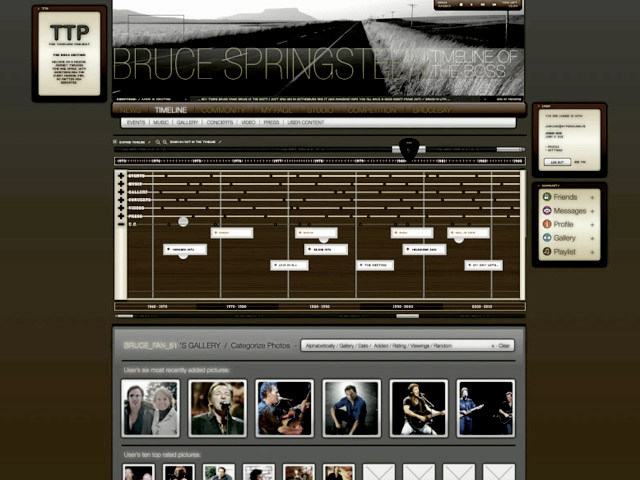Select the Concerts sub-menu item

click(x=220, y=122)
